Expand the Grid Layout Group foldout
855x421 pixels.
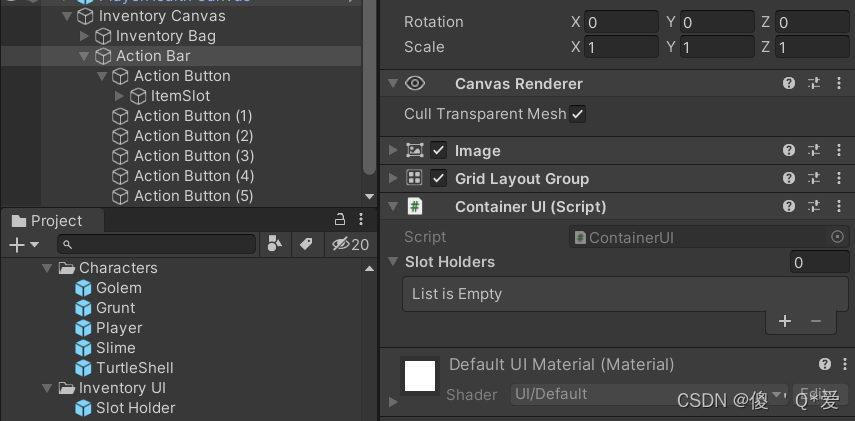393,178
